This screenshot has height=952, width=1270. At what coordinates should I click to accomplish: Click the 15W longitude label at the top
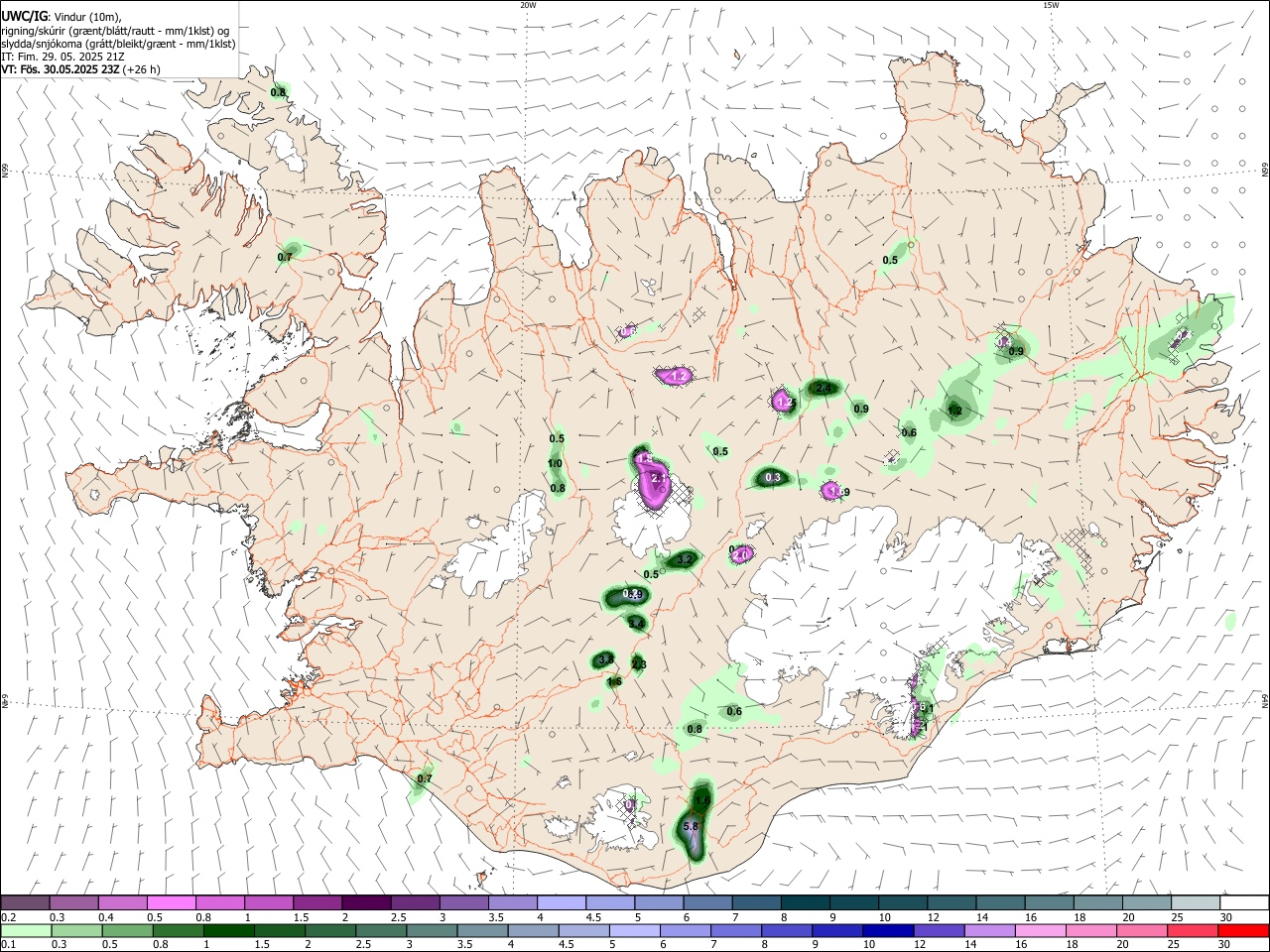click(x=1050, y=5)
